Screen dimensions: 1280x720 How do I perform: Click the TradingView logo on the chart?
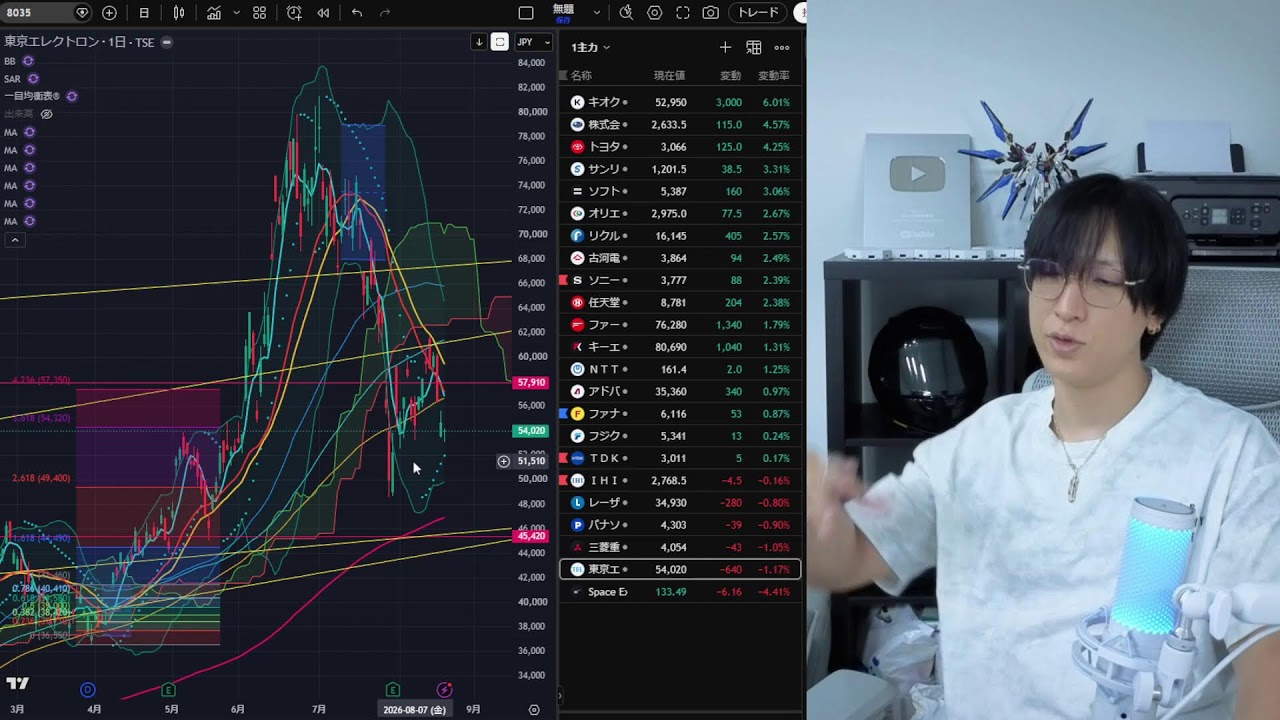pyautogui.click(x=17, y=684)
